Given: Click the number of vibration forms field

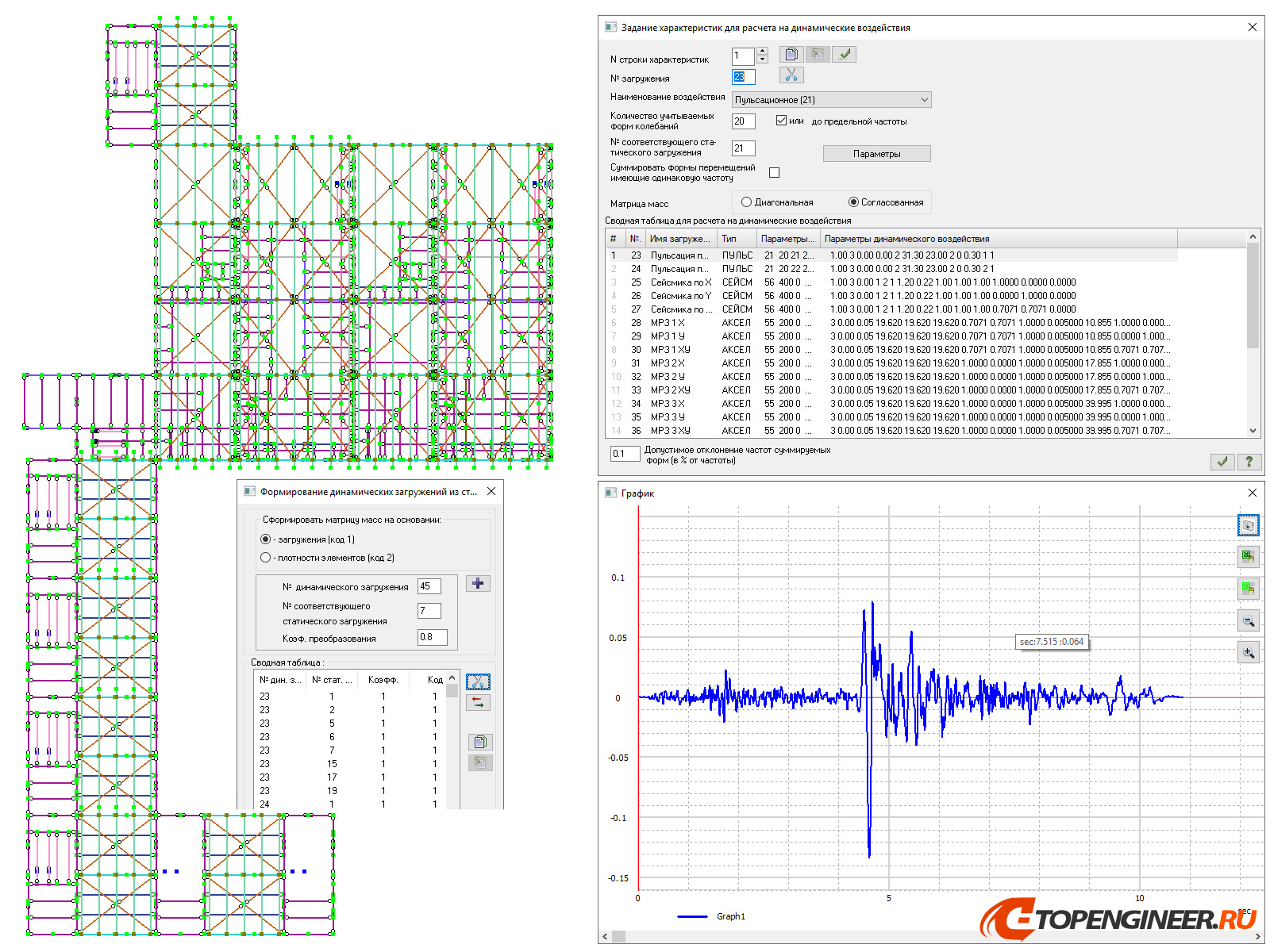Looking at the screenshot, I should [x=743, y=121].
